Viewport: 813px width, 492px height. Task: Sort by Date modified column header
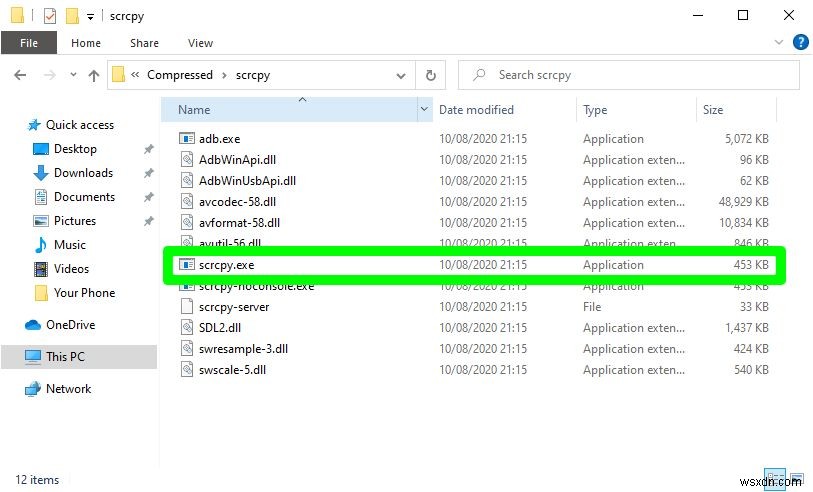pyautogui.click(x=504, y=110)
